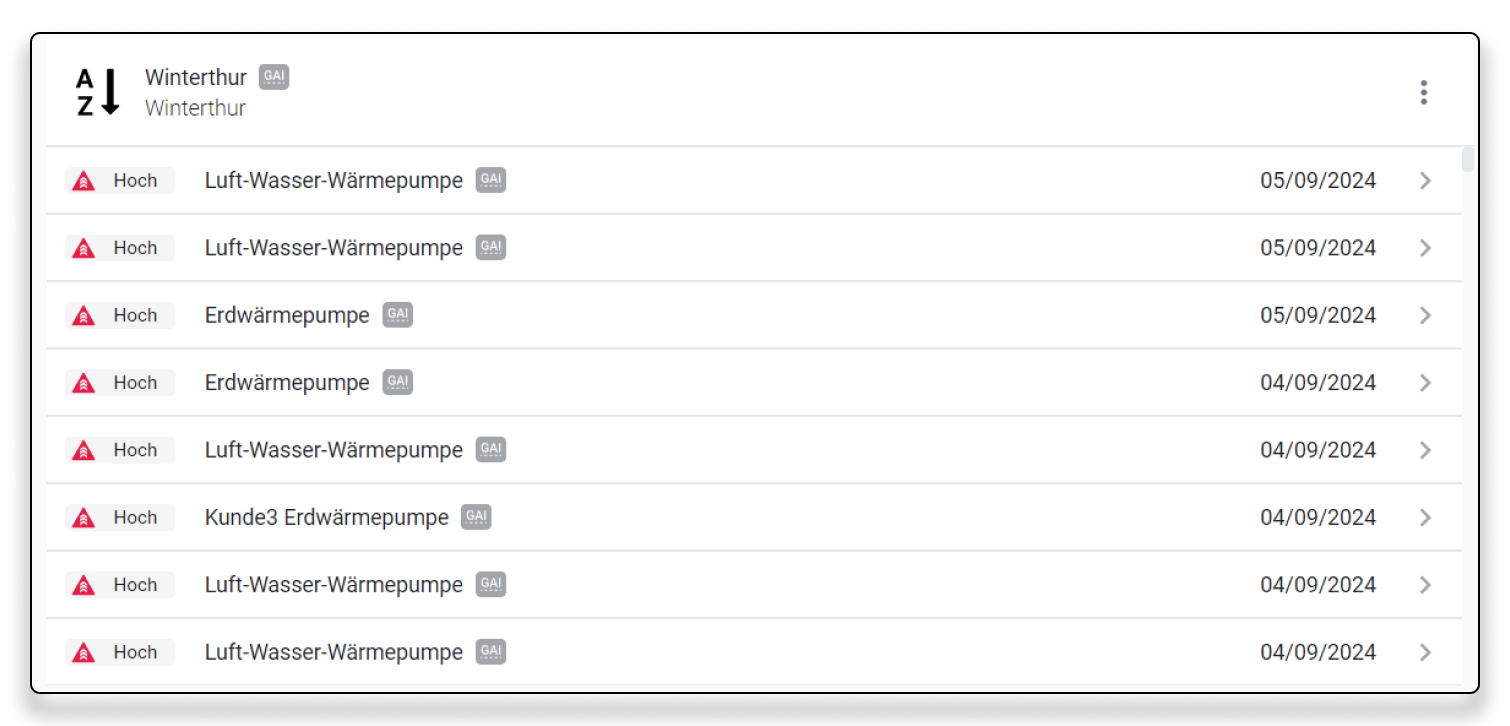Expand the last visible row's chevron
Viewport: 1510px width, 726px height.
(1425, 652)
